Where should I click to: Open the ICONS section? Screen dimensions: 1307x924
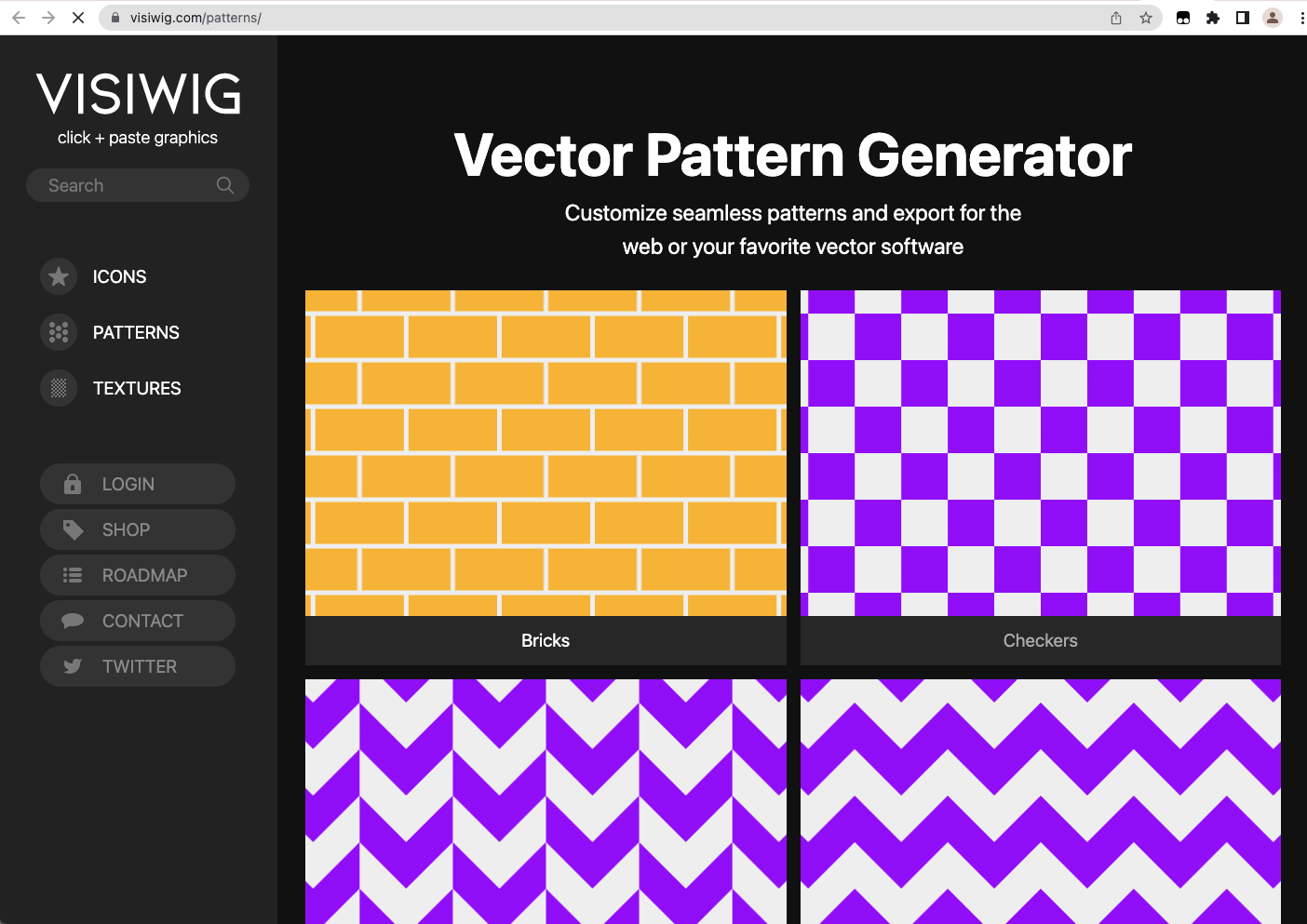tap(119, 276)
